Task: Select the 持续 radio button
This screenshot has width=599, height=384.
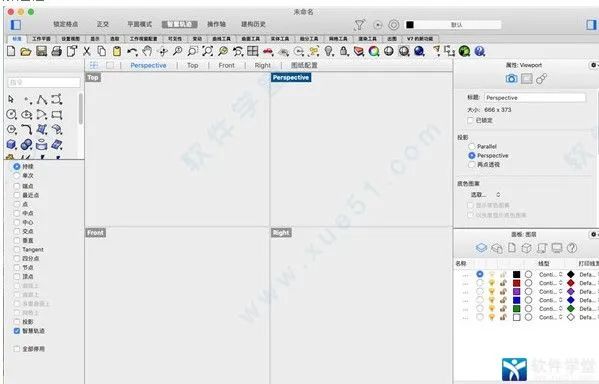Action: pyautogui.click(x=16, y=167)
